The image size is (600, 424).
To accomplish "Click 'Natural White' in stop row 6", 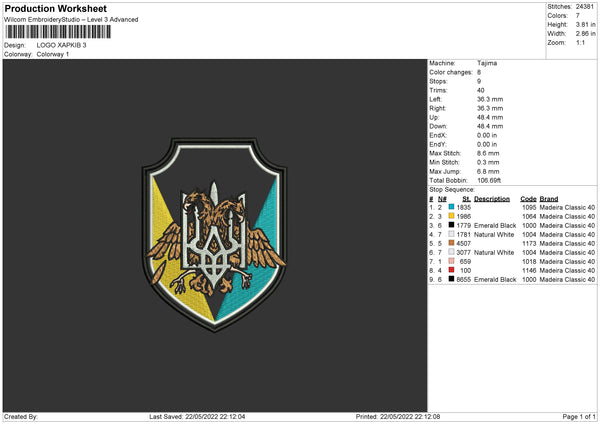I will tap(494, 252).
